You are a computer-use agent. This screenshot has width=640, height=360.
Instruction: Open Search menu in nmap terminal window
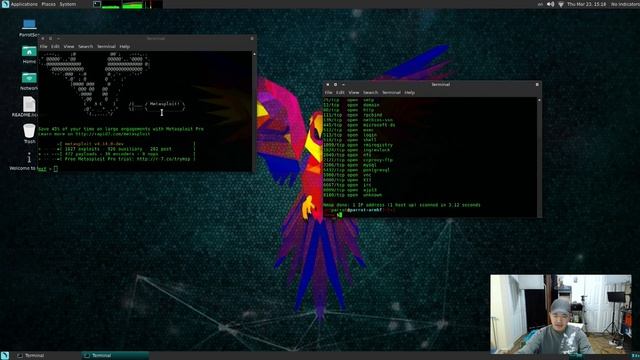pyautogui.click(x=370, y=93)
